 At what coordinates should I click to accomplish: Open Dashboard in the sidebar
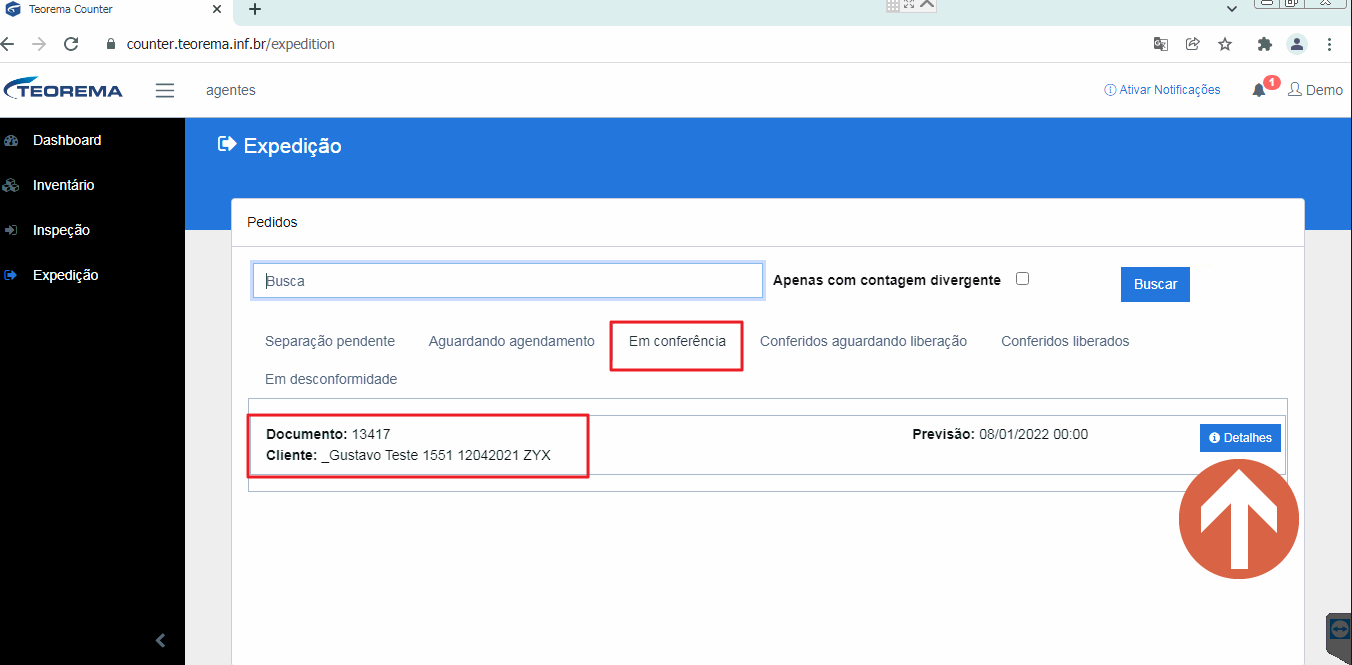[x=67, y=140]
